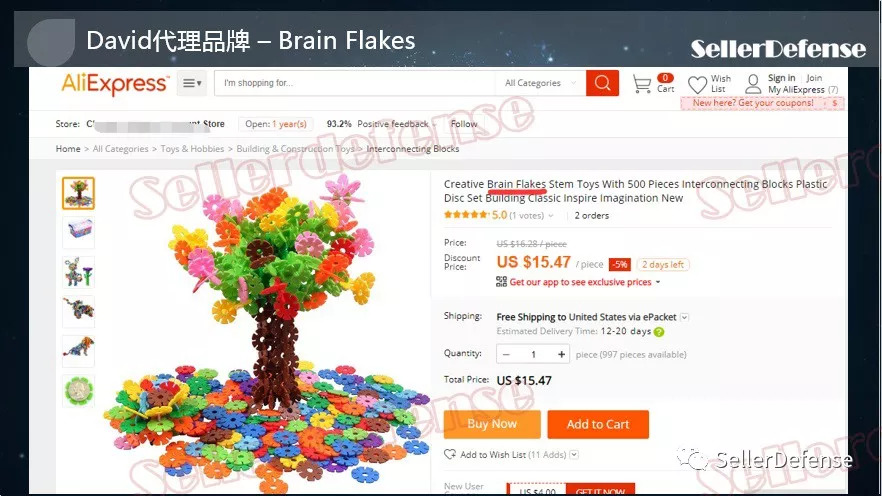This screenshot has height=496, width=882.
Task: Click the Add to Cart button
Action: pos(598,424)
